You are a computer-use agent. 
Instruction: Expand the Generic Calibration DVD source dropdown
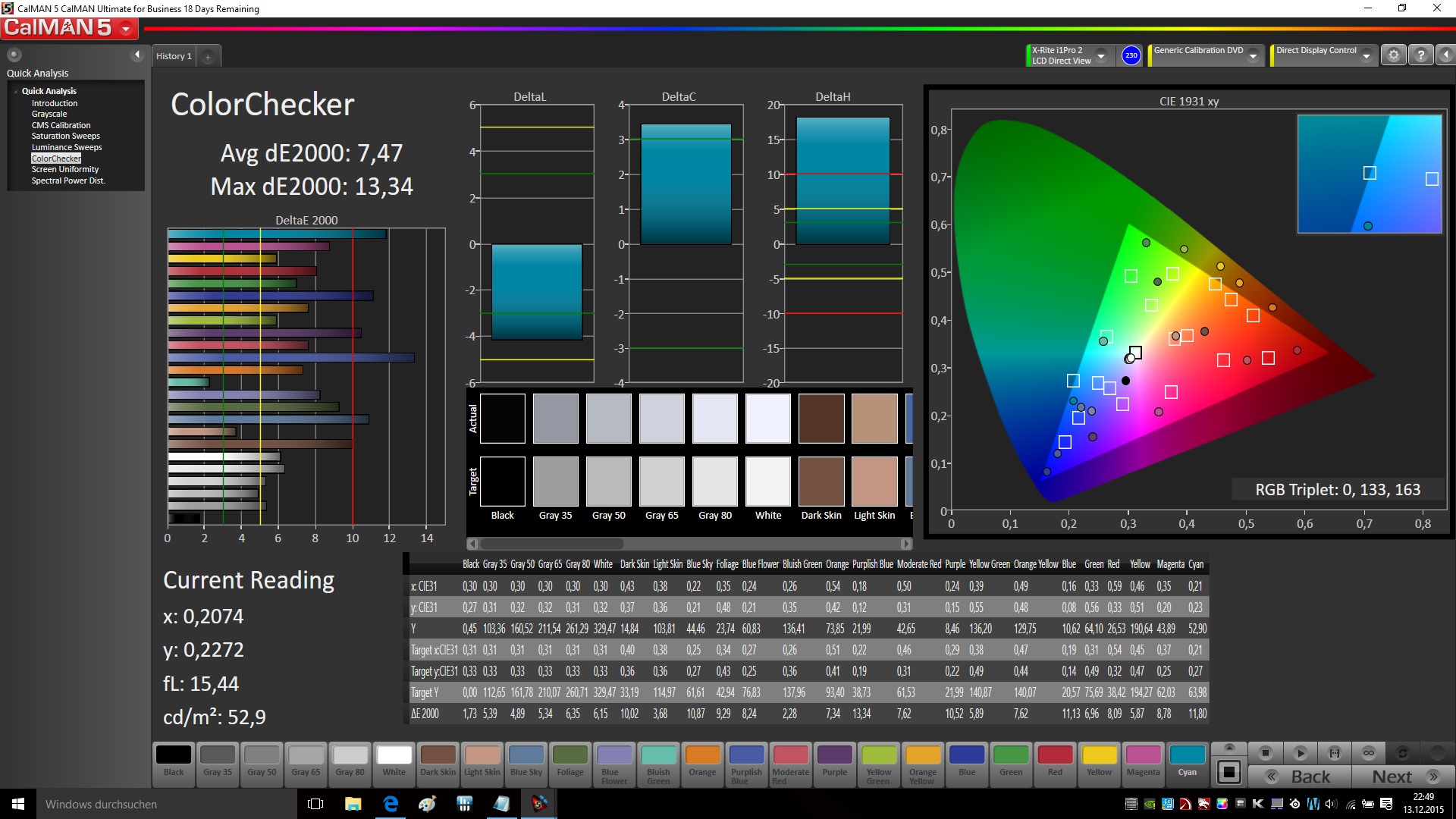(1254, 55)
